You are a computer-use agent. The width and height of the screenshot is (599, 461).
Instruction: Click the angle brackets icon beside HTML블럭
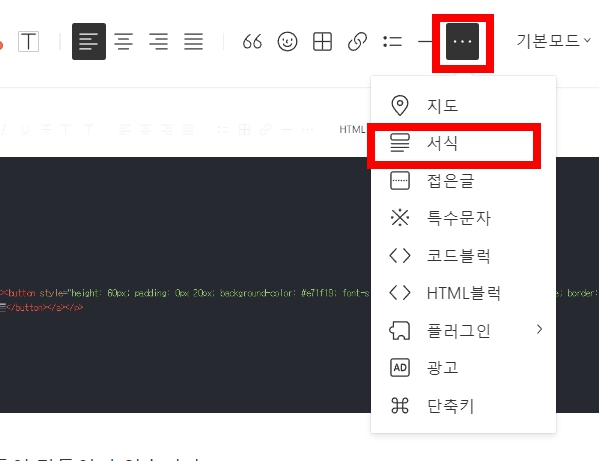400,293
